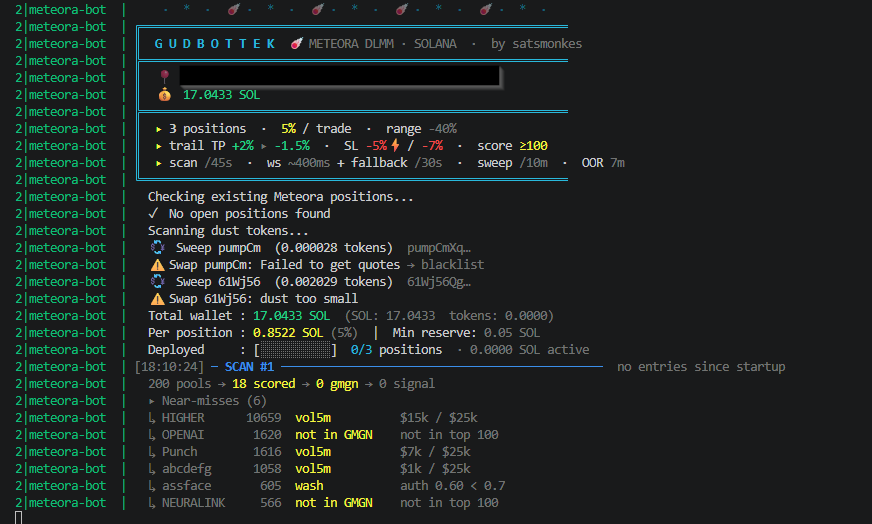Click the abcdefg near-miss row name
The height and width of the screenshot is (524, 872).
[187, 469]
